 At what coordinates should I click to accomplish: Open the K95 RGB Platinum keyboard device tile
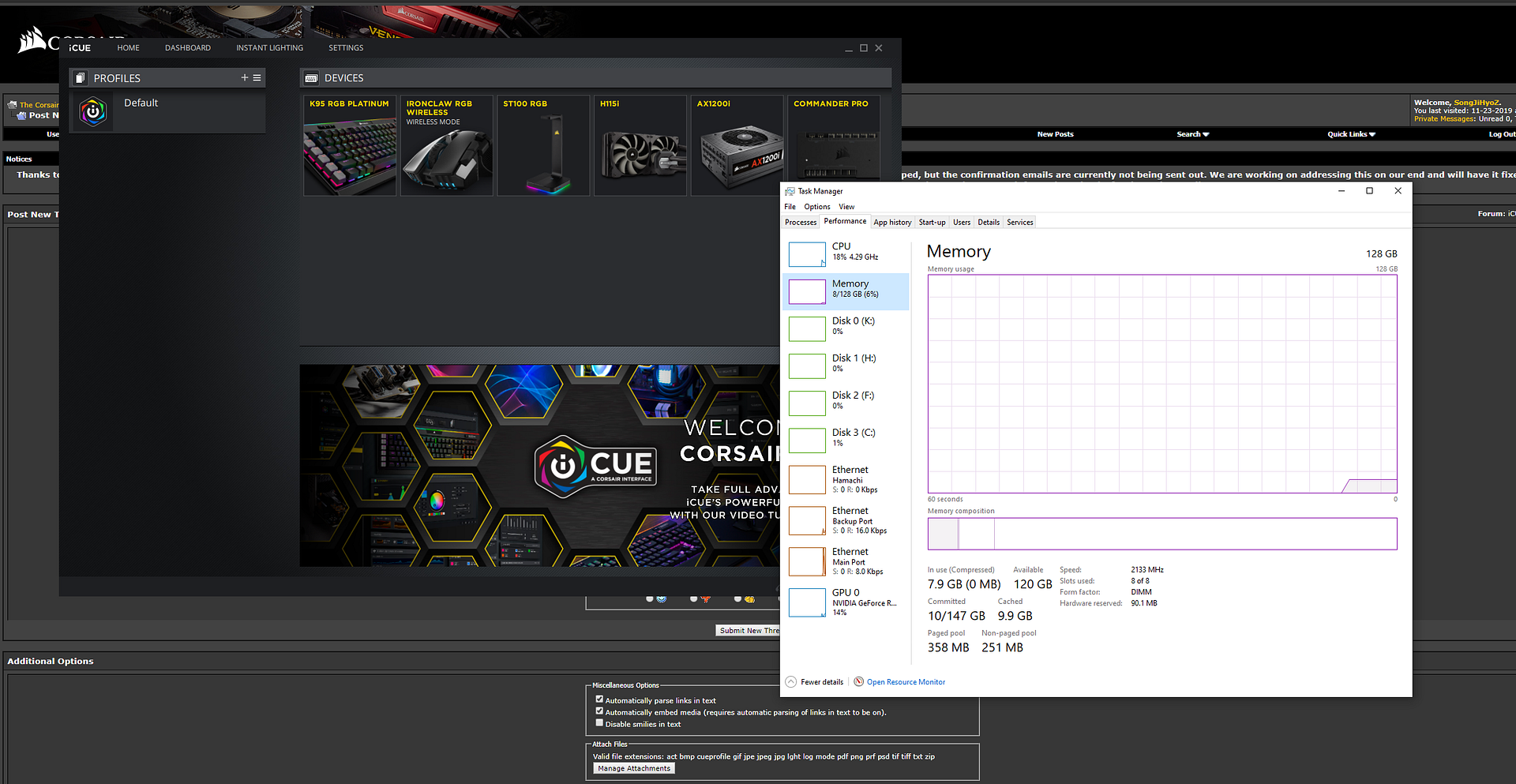click(x=350, y=145)
